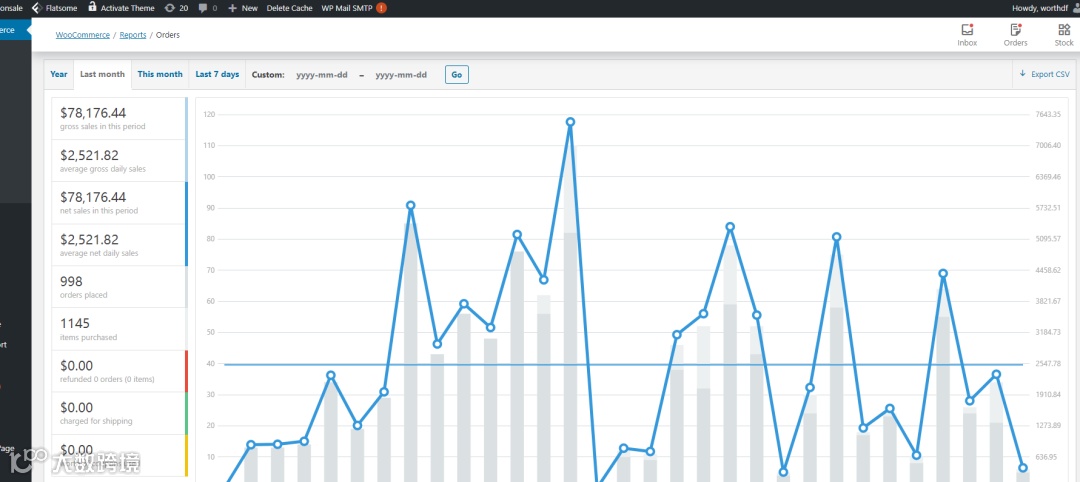The height and width of the screenshot is (482, 1080).
Task: Click the Flatsome theme icon
Action: [x=37, y=8]
